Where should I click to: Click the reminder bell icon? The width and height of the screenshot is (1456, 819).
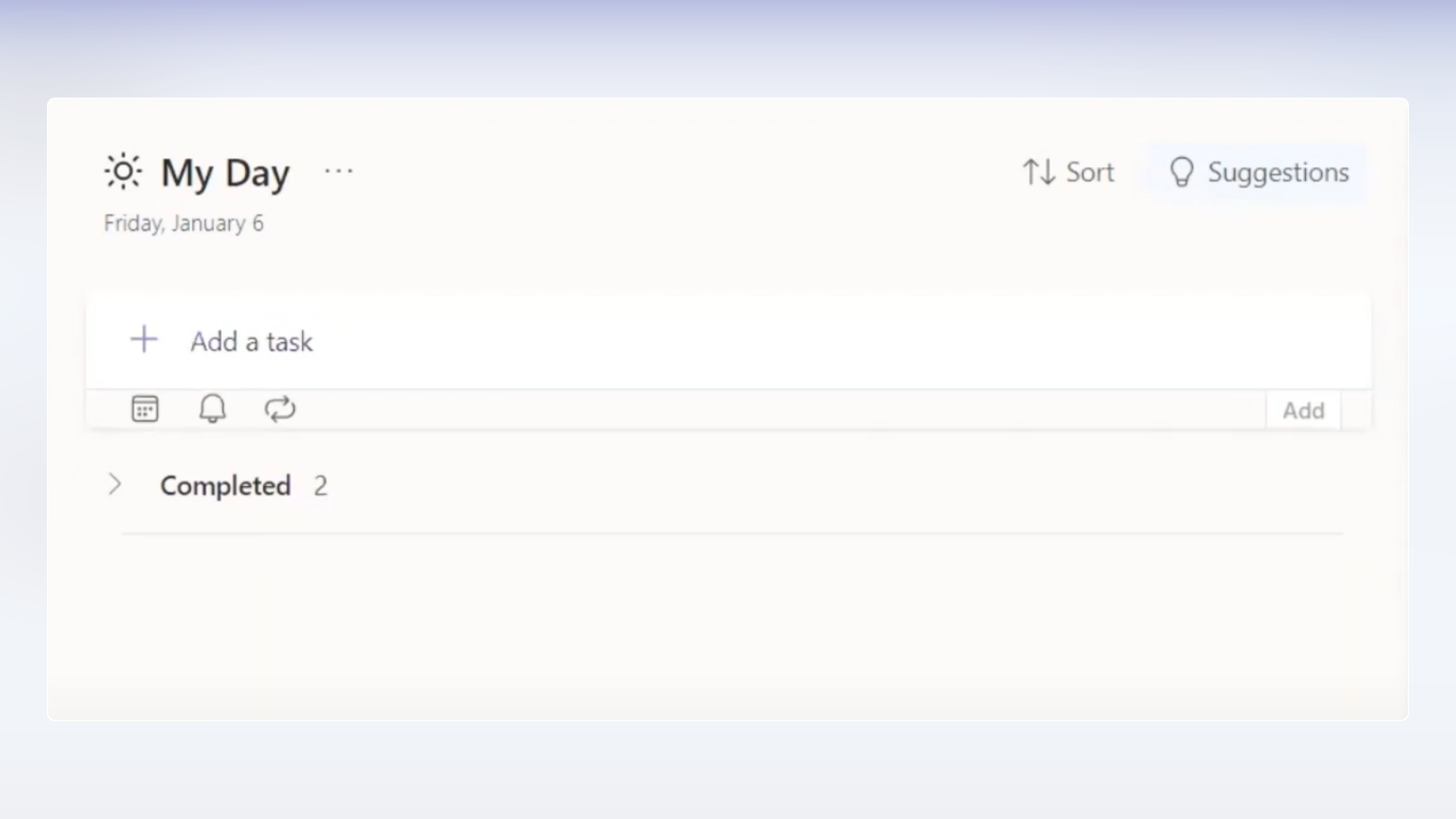(x=212, y=408)
